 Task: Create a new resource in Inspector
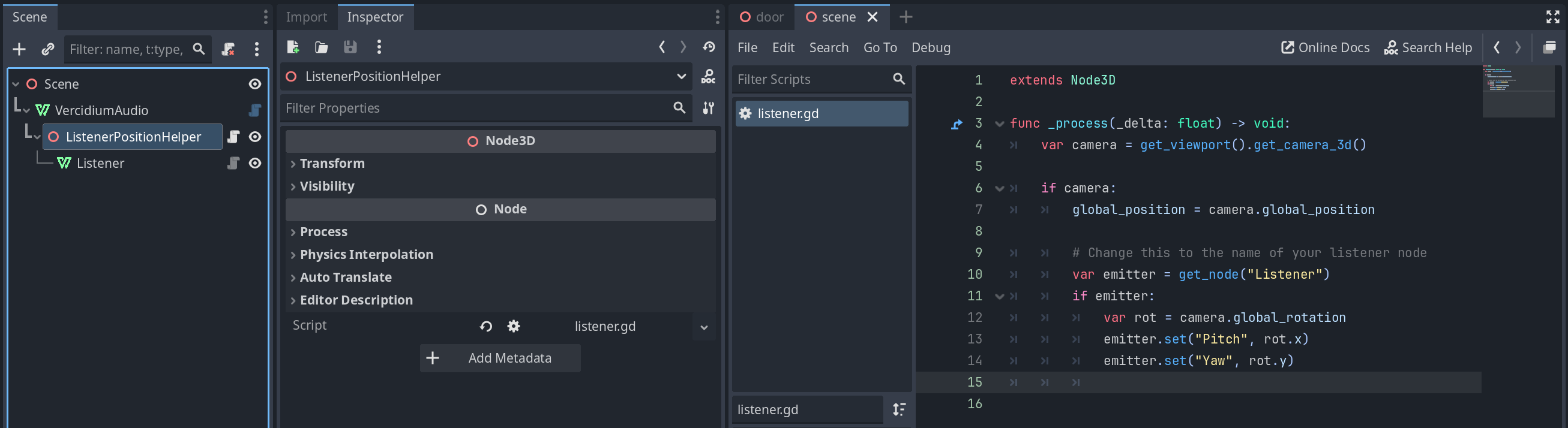point(293,47)
